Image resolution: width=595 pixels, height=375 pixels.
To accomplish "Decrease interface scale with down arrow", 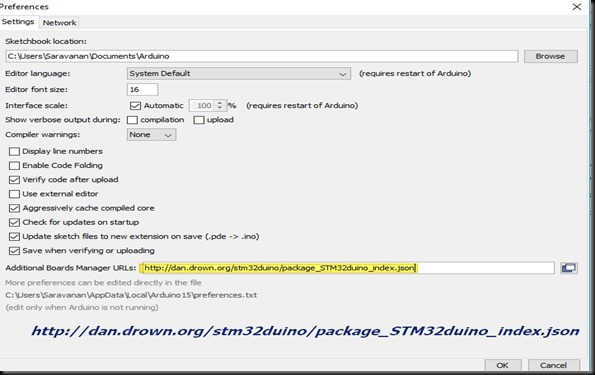I will click(x=220, y=108).
